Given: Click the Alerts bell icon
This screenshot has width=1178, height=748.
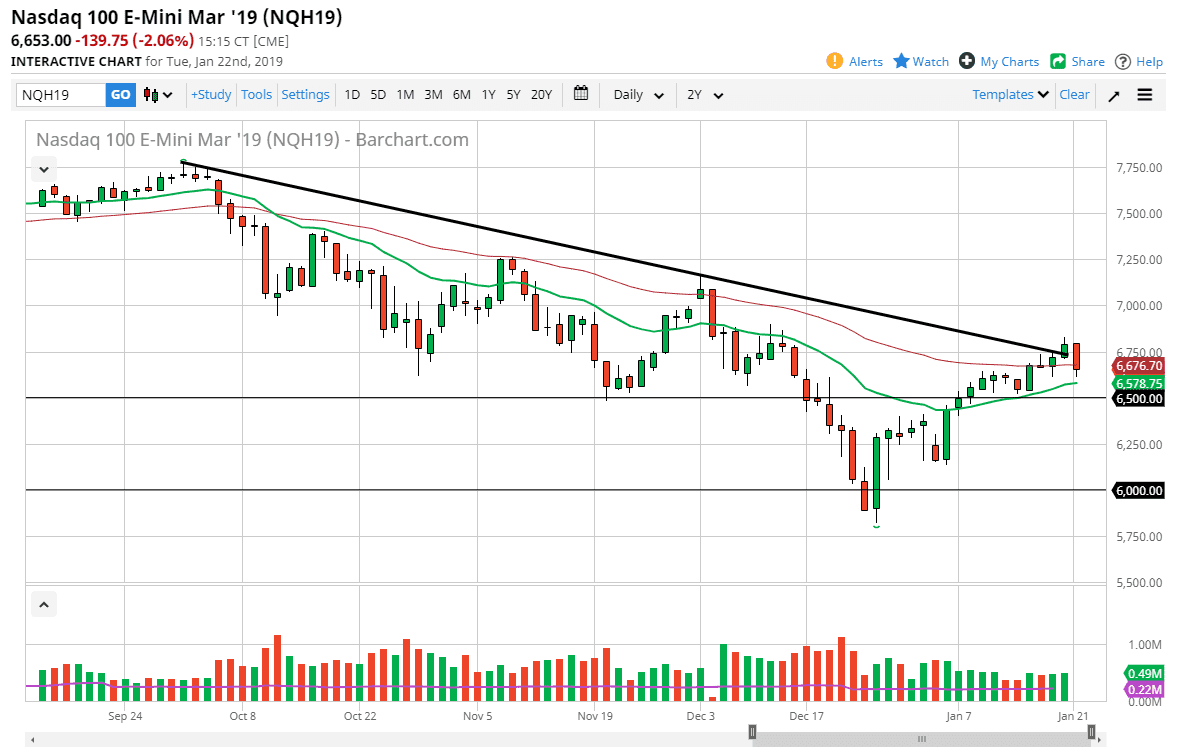Looking at the screenshot, I should point(833,61).
